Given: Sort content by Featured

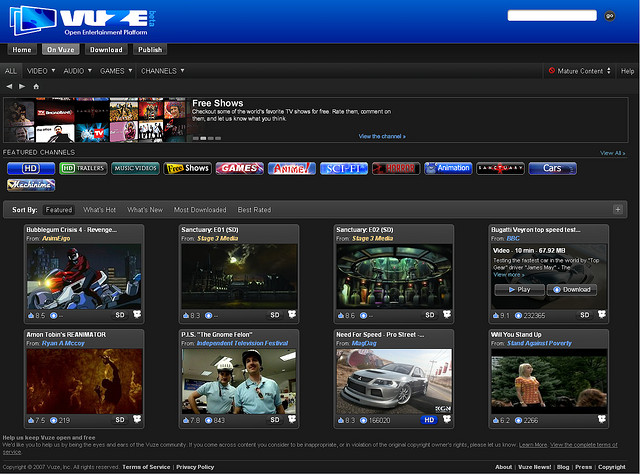Looking at the screenshot, I should [59, 210].
